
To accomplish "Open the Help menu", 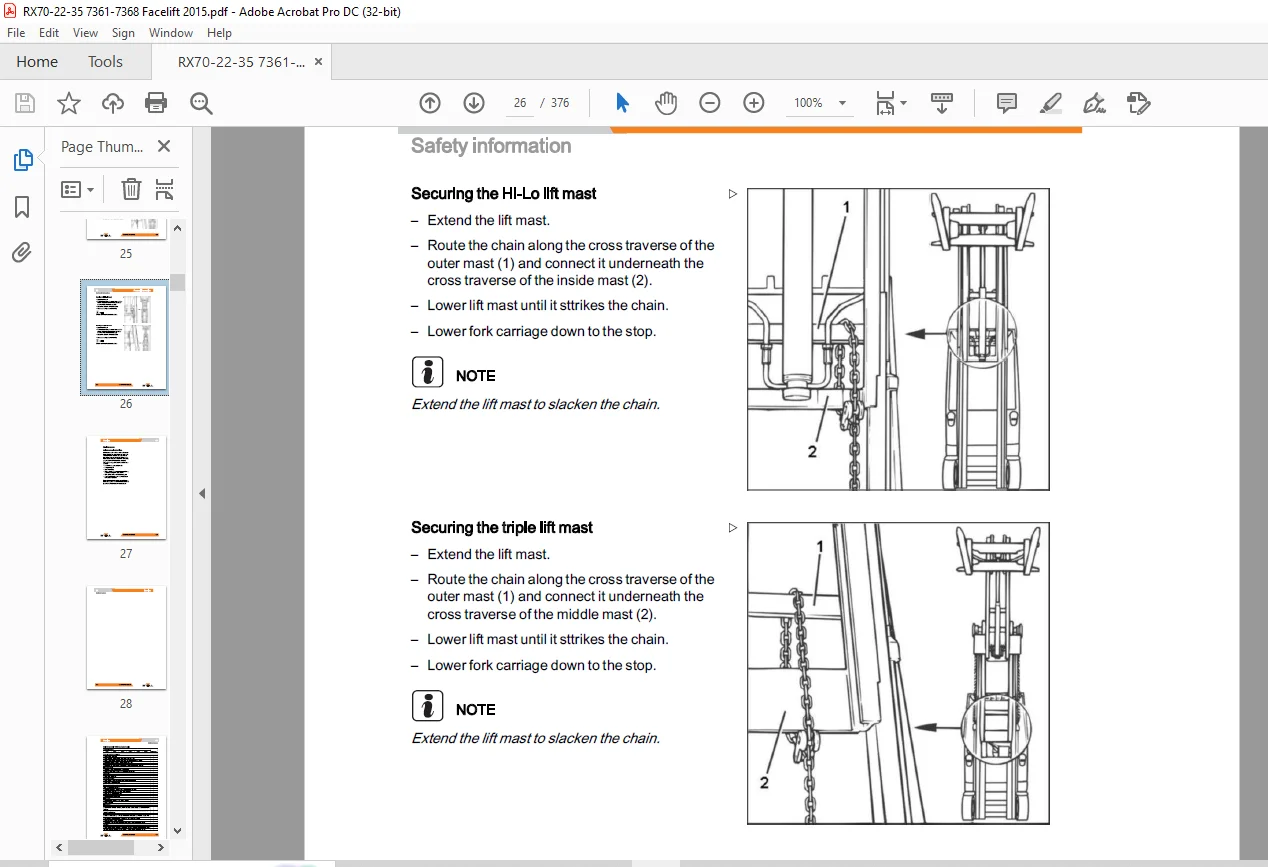I will point(219,33).
